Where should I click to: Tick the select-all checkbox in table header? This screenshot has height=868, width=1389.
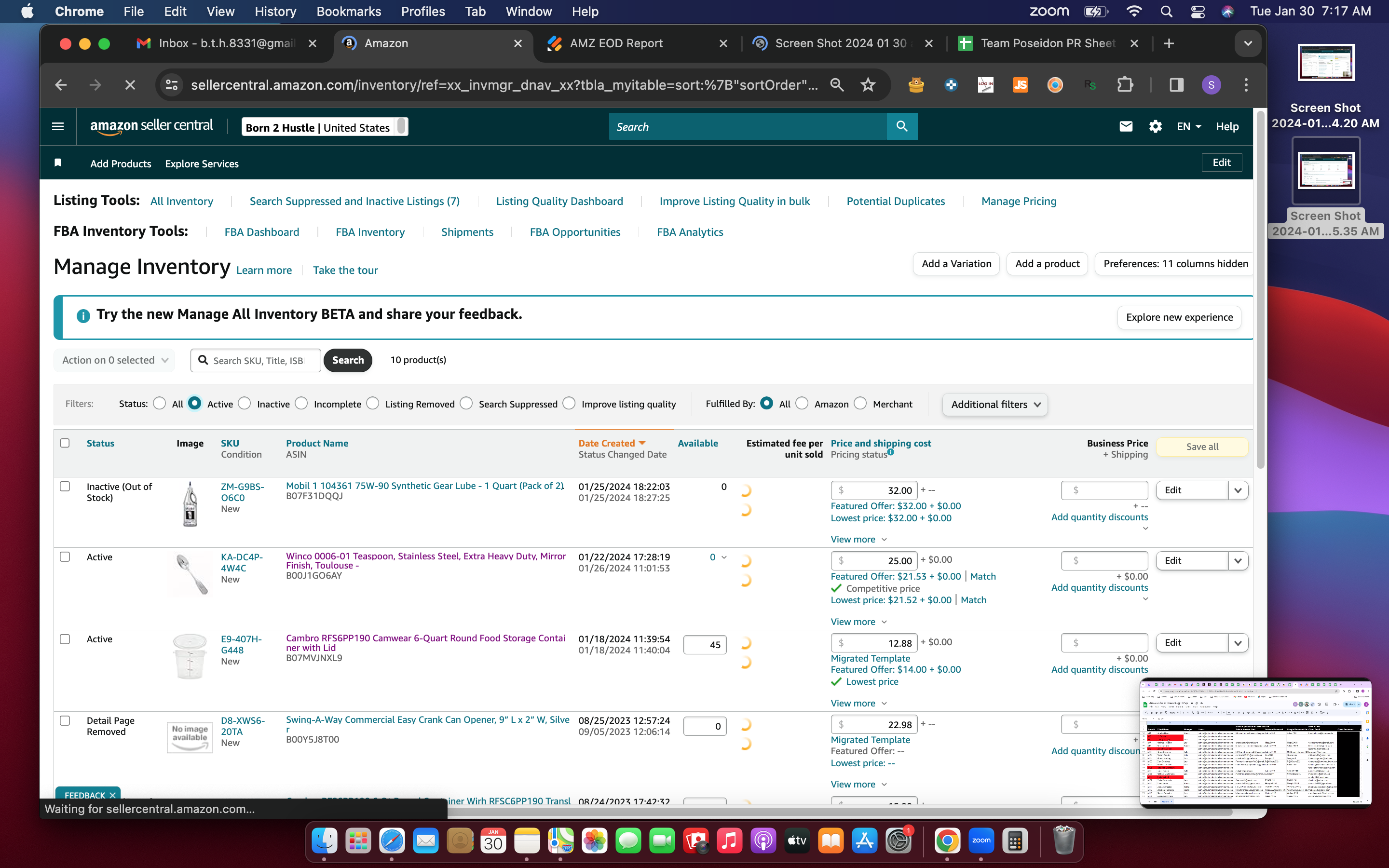[x=65, y=443]
